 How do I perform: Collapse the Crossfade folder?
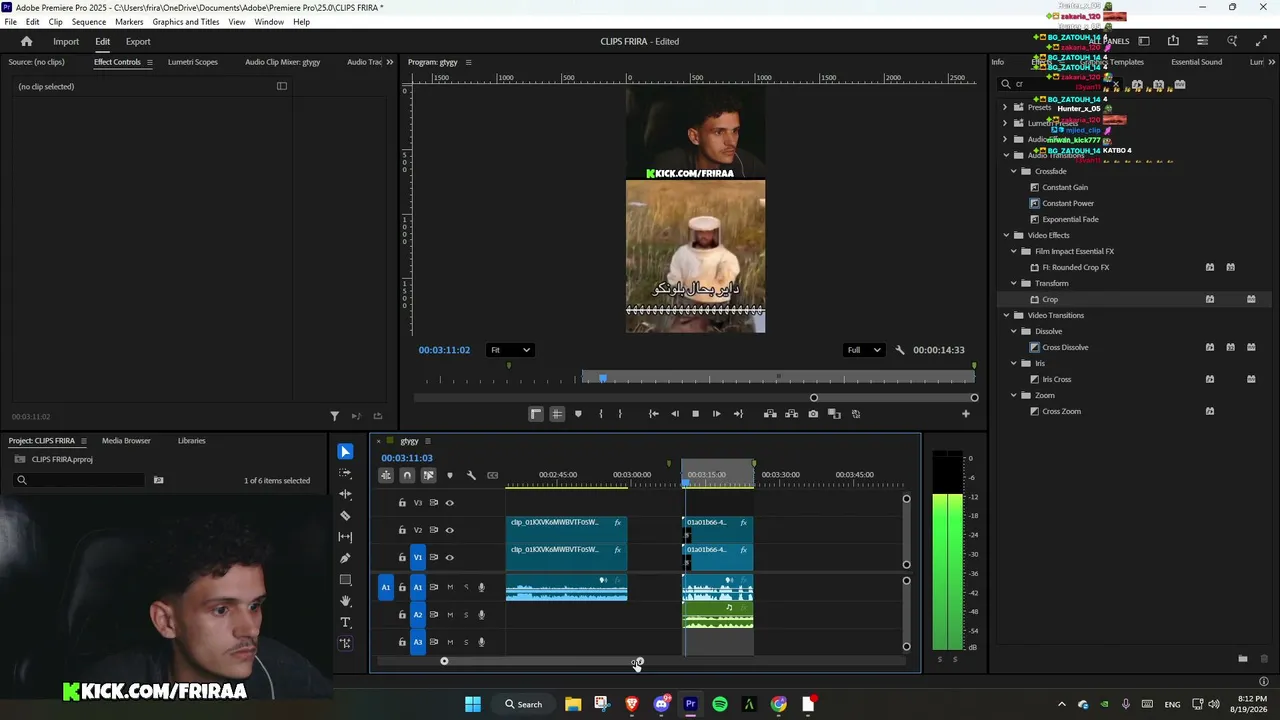1014,171
